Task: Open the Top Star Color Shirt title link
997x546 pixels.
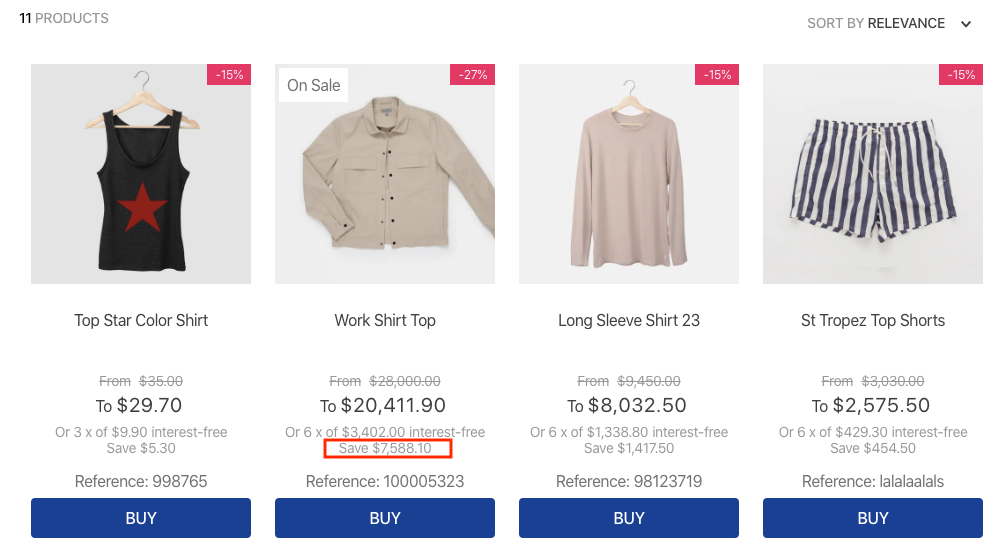Action: click(x=141, y=320)
